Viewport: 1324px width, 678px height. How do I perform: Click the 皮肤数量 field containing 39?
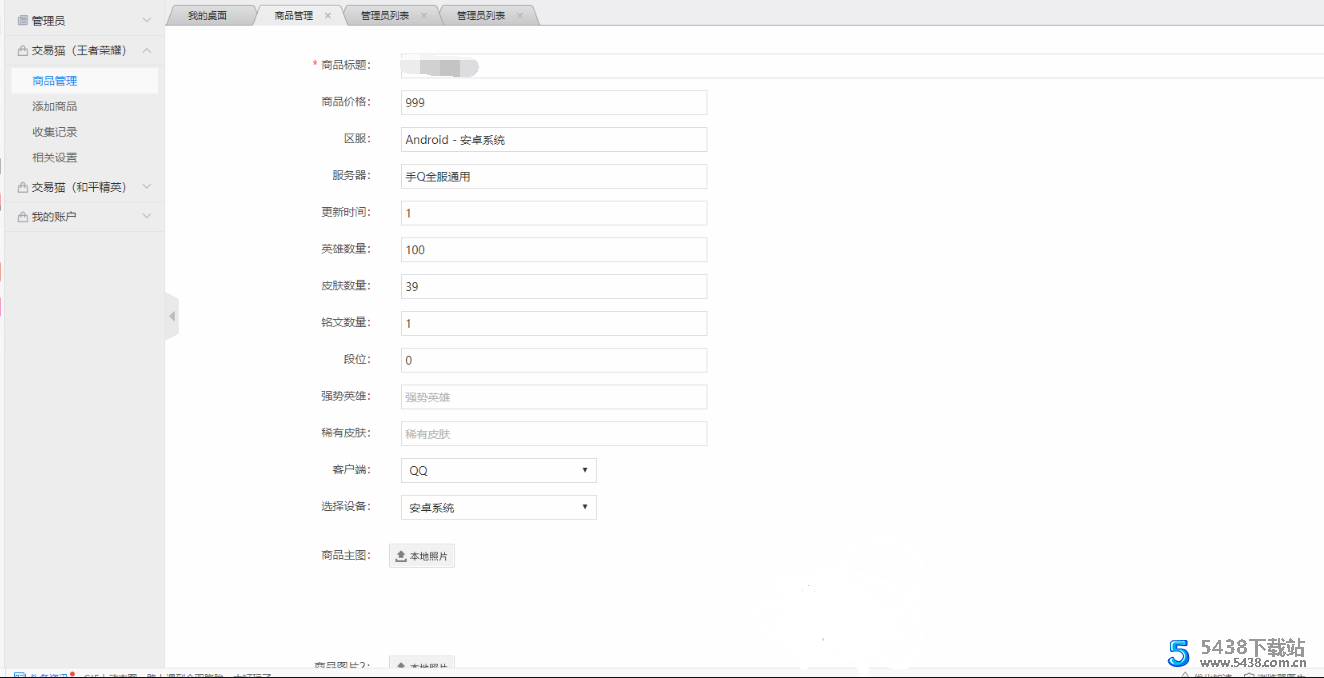click(x=553, y=287)
